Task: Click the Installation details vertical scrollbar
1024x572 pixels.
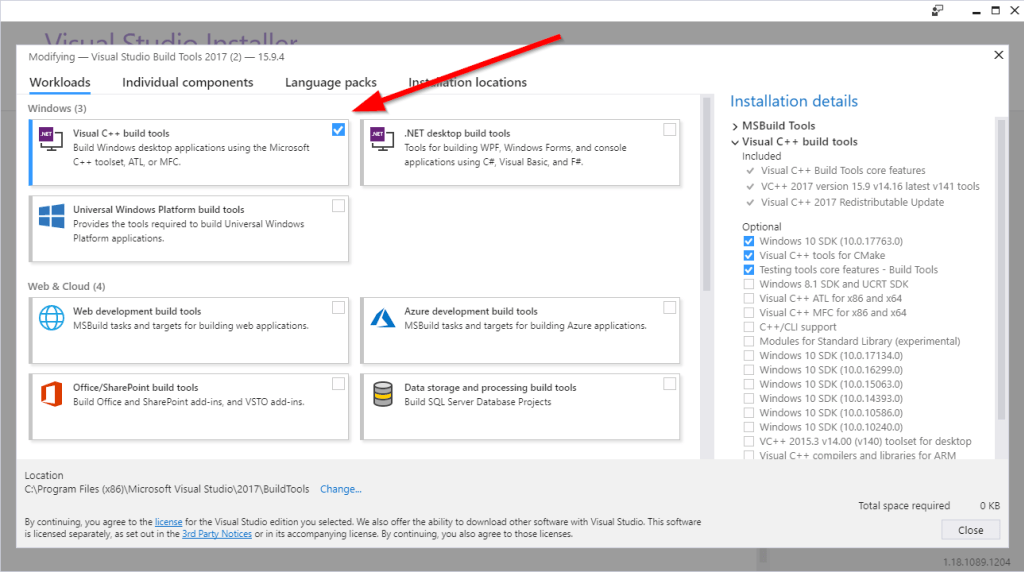Action: click(1001, 269)
